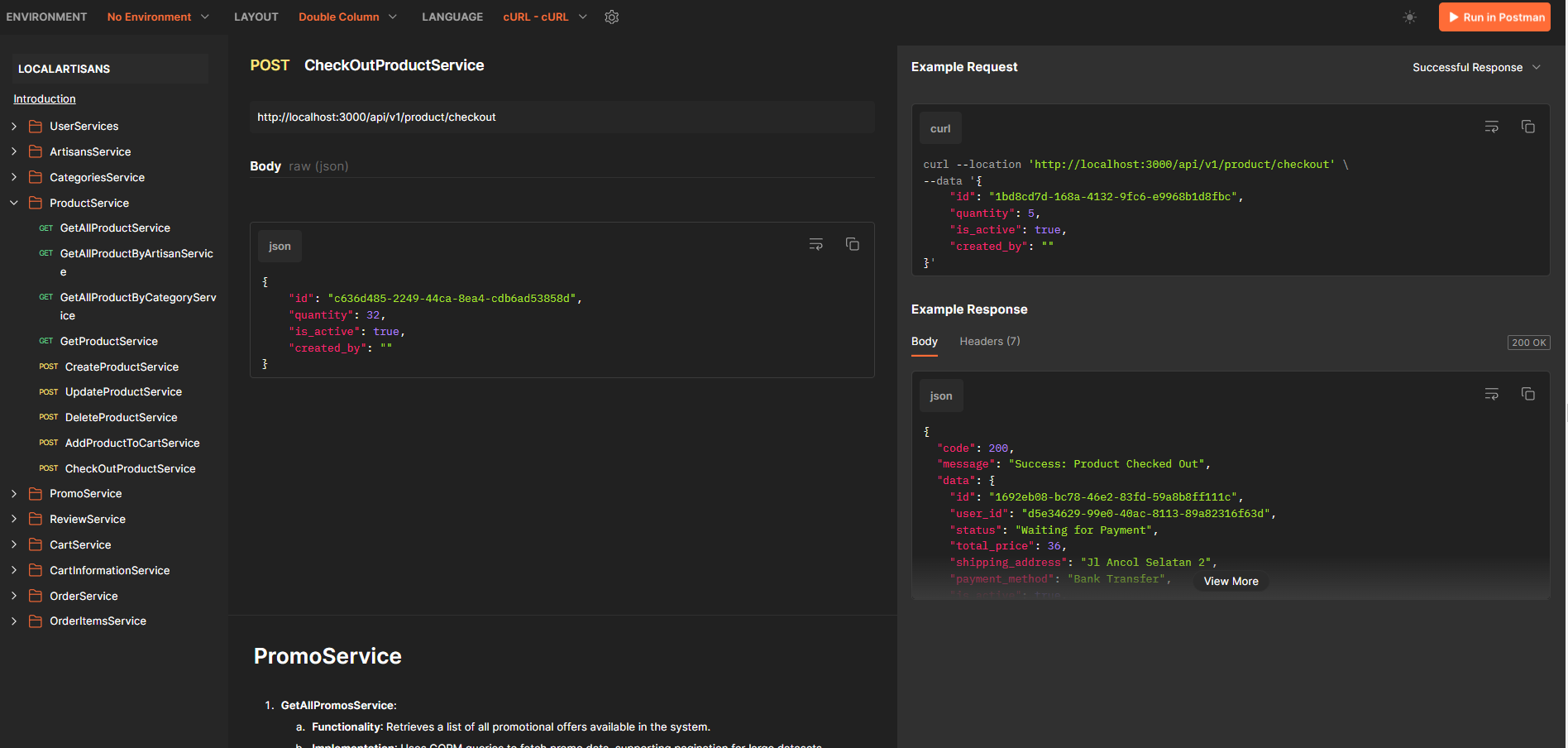Open the cURL language dropdown
The height and width of the screenshot is (748, 1568).
[545, 17]
